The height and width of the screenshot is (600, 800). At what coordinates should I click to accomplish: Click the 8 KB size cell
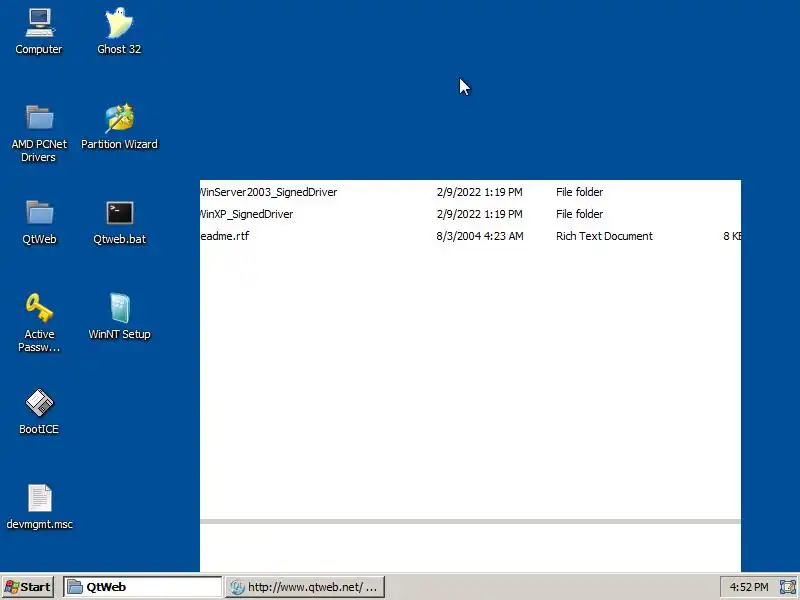[732, 236]
